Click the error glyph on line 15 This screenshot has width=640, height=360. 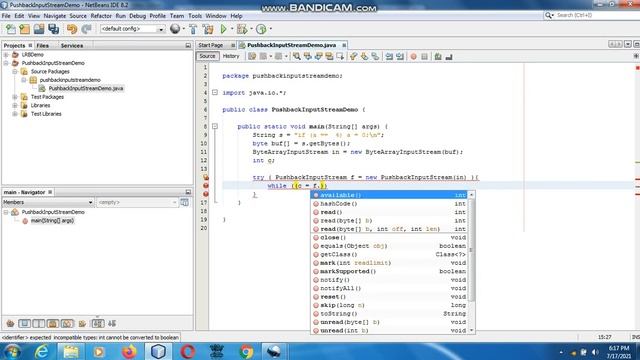tap(206, 186)
